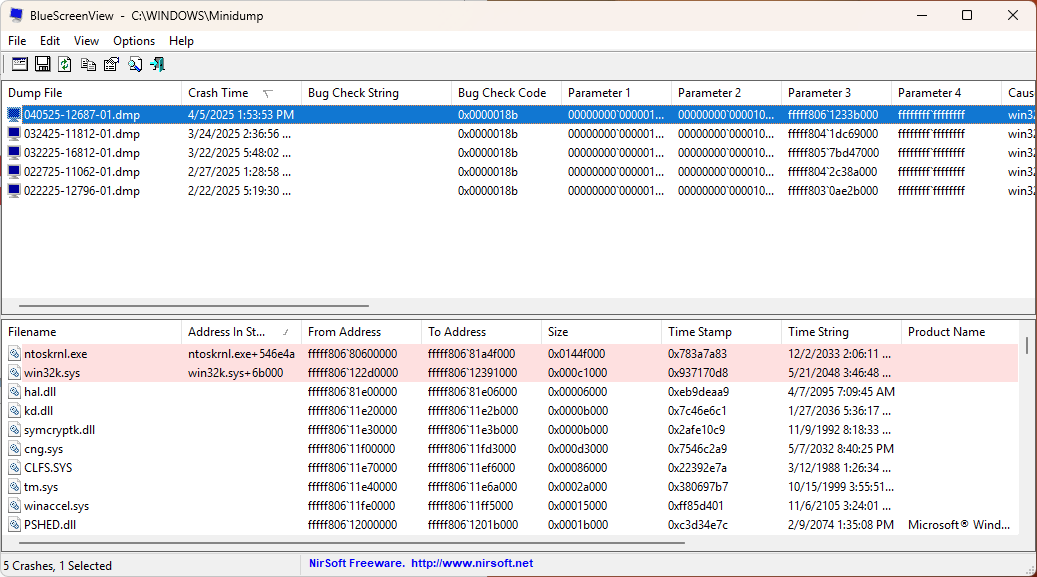Open Advanced Options toolbar icon
1037x577 pixels.
20,64
